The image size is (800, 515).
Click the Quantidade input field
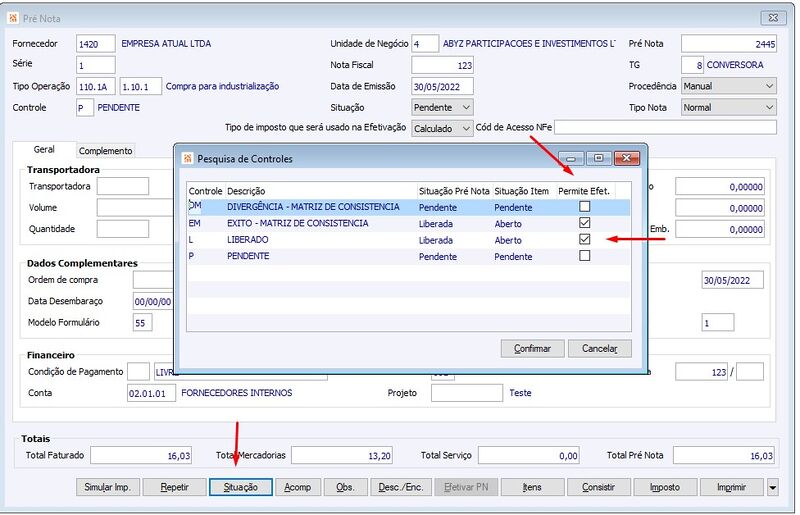coord(123,229)
